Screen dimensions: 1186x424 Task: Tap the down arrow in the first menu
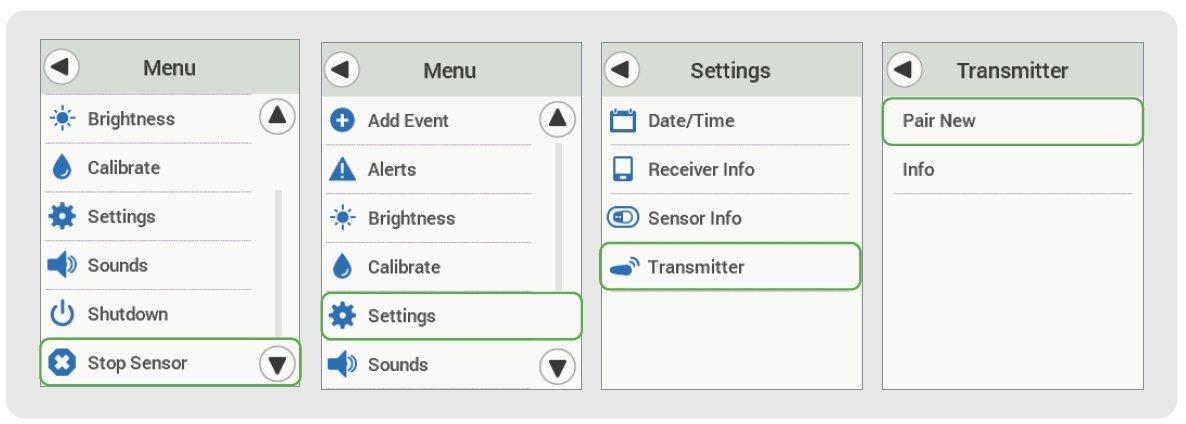[277, 366]
